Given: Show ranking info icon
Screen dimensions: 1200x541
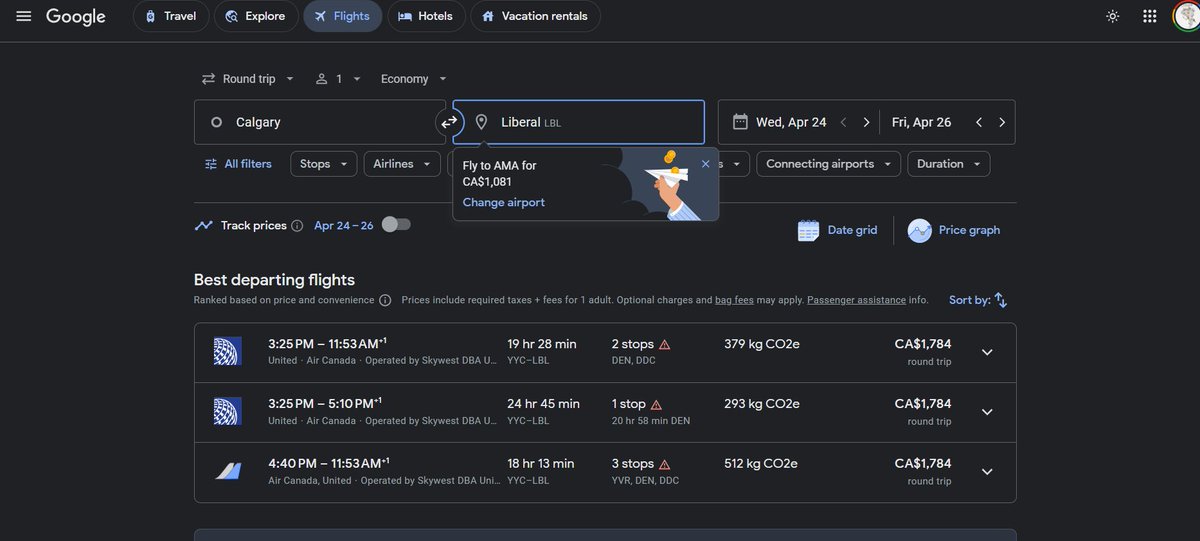Looking at the screenshot, I should 385,300.
